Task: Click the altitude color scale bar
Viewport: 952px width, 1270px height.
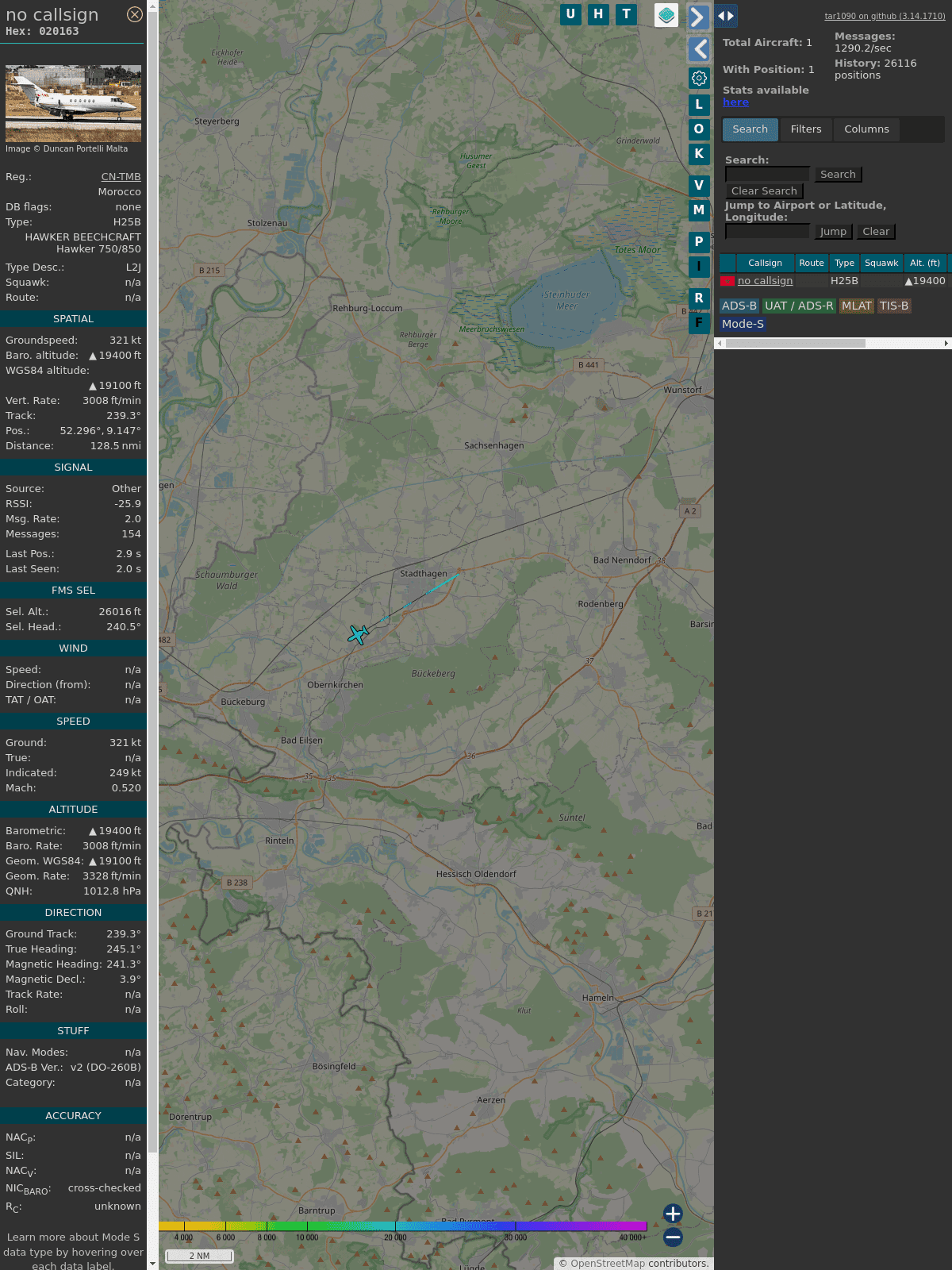Action: pos(403,1226)
